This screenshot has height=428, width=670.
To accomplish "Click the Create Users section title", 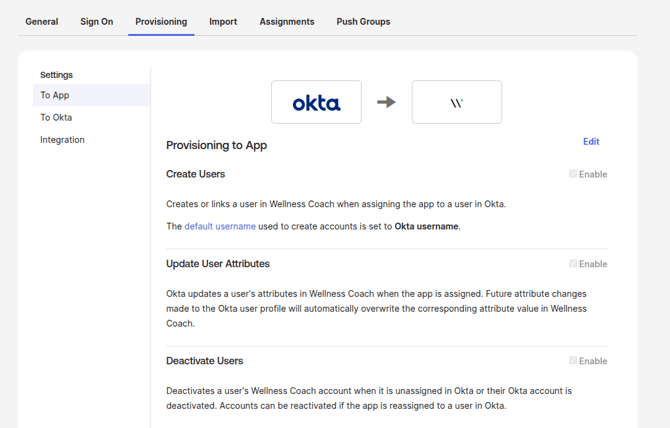I will [x=195, y=174].
